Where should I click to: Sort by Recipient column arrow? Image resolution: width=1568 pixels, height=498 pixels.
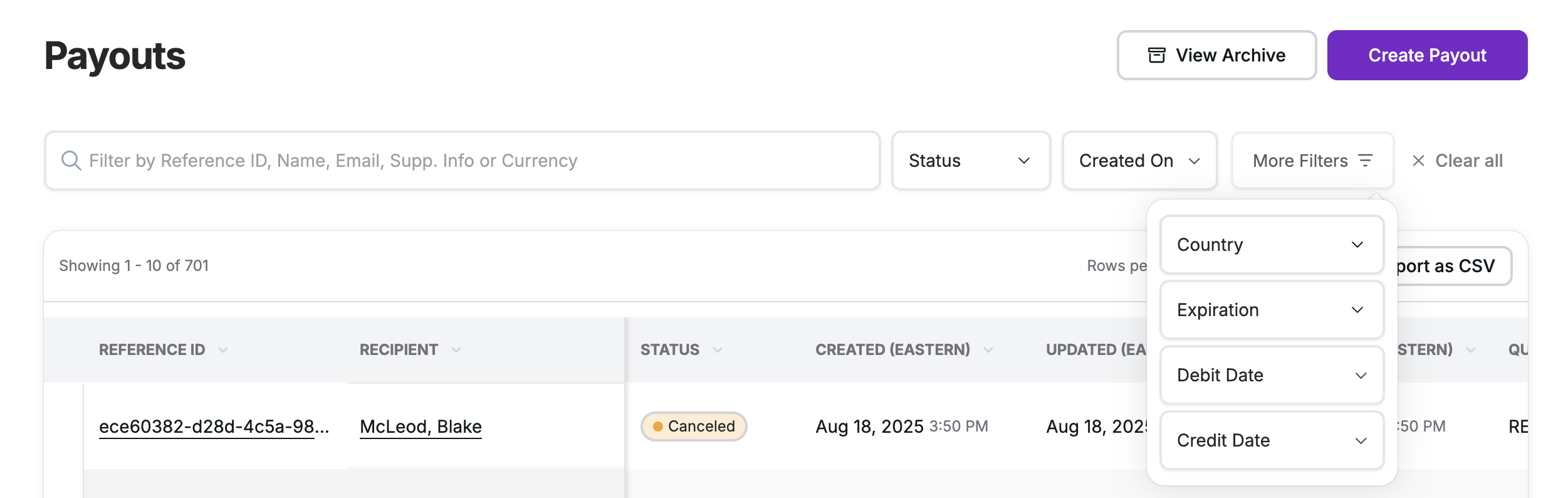point(456,350)
